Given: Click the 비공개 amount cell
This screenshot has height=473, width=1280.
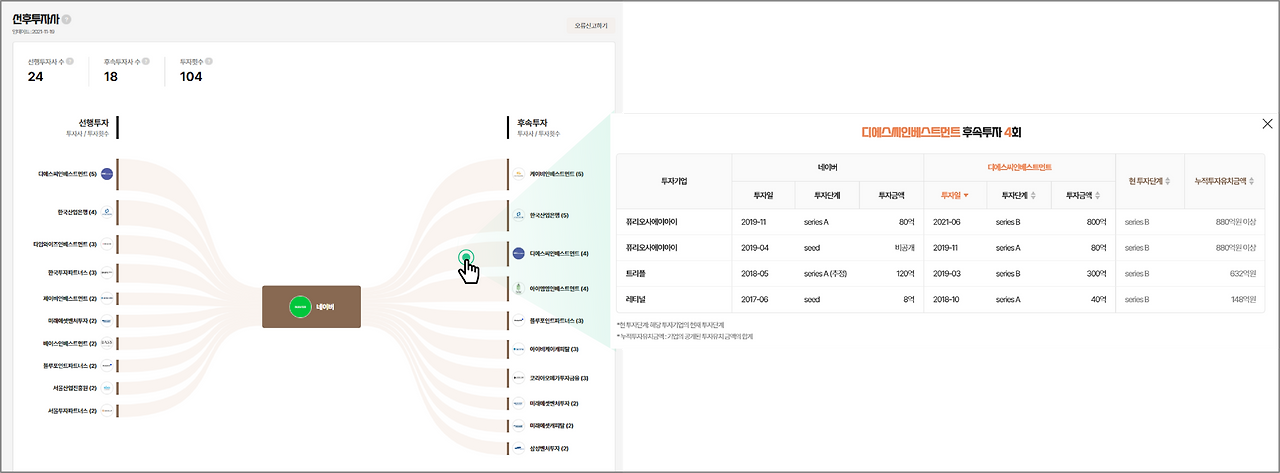Looking at the screenshot, I should click(x=905, y=247).
